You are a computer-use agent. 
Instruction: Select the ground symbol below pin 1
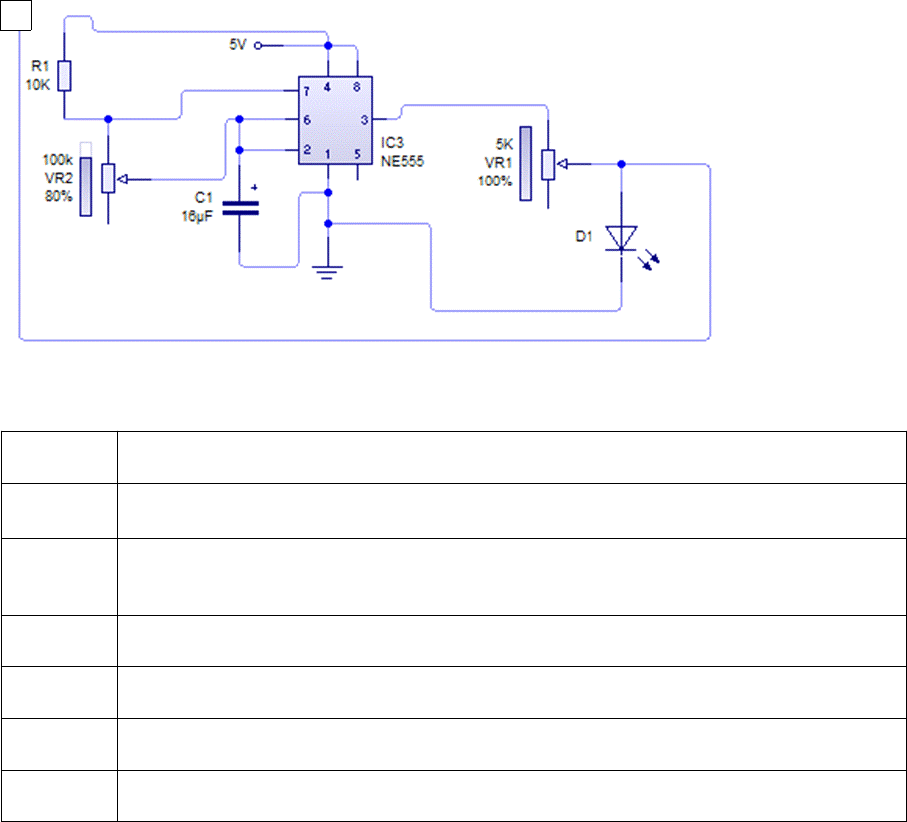(x=329, y=268)
